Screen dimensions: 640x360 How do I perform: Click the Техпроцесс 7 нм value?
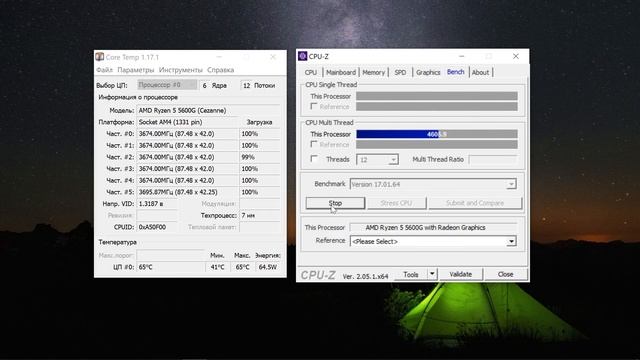[248, 216]
